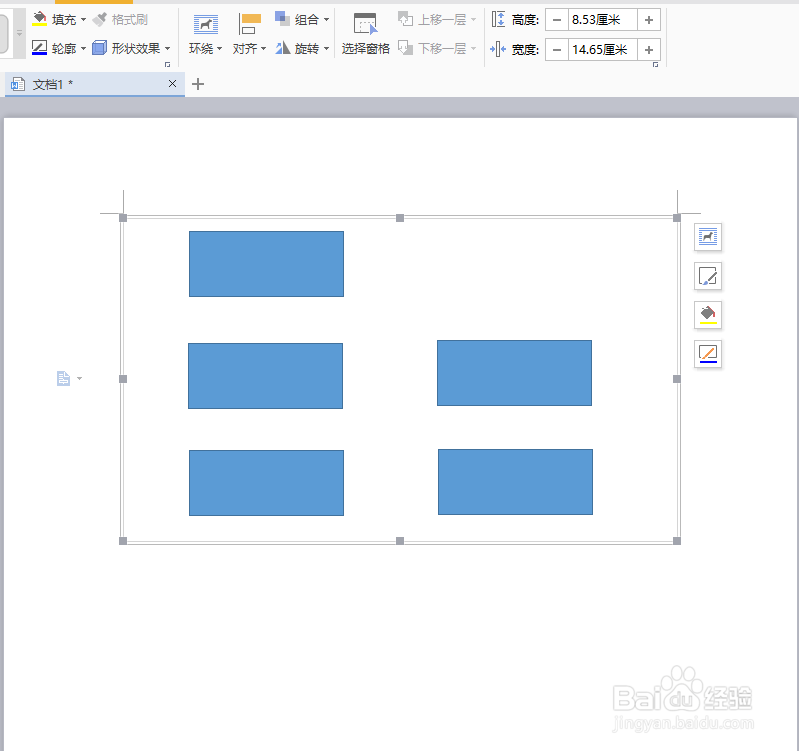Select the middle-right blue rectangle
The width and height of the screenshot is (799, 751).
[x=515, y=373]
